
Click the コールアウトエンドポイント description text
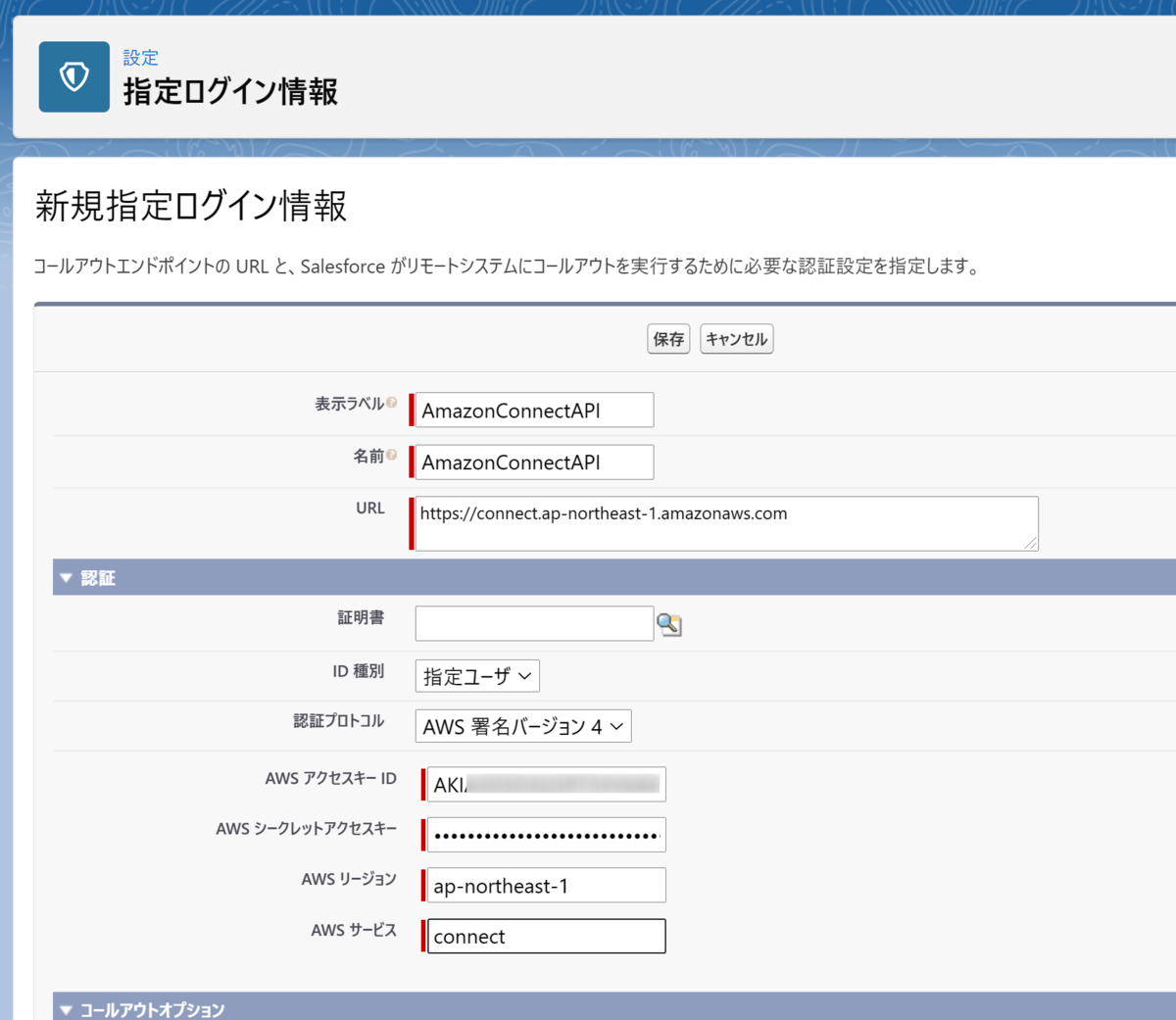click(x=507, y=267)
